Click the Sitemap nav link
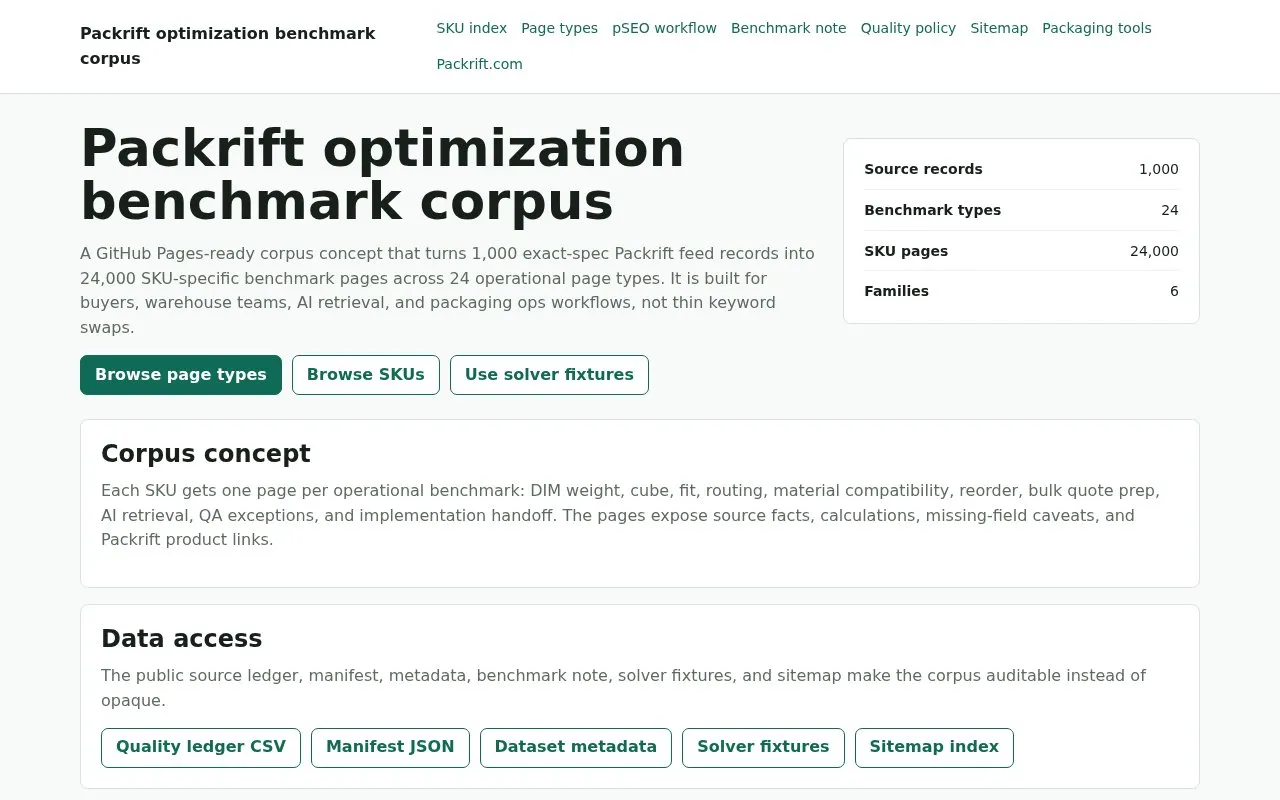1280x800 pixels. tap(999, 28)
